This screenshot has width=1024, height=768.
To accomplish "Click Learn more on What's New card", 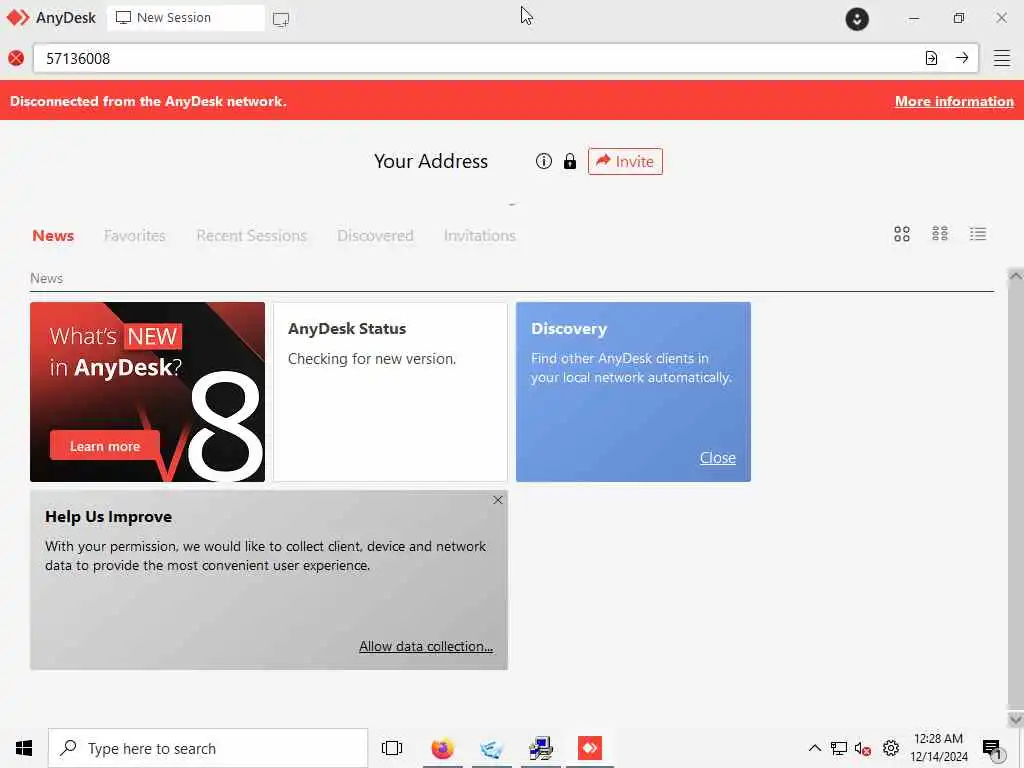I will click(104, 446).
